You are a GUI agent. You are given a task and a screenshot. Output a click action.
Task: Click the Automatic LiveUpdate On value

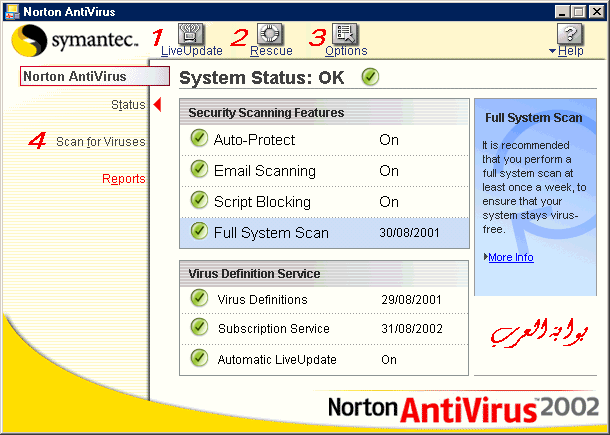pos(389,360)
